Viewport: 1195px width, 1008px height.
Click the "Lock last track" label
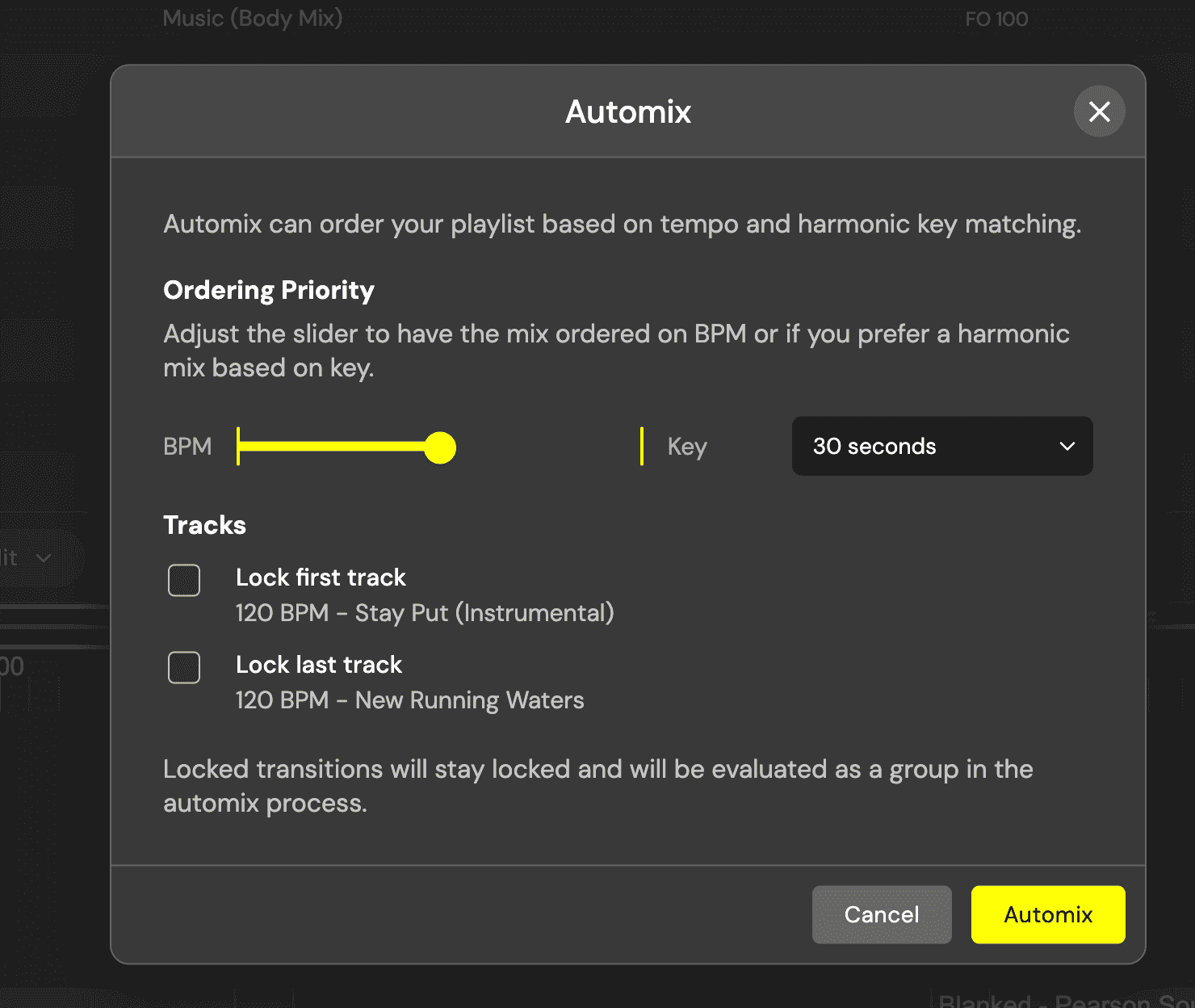point(318,665)
